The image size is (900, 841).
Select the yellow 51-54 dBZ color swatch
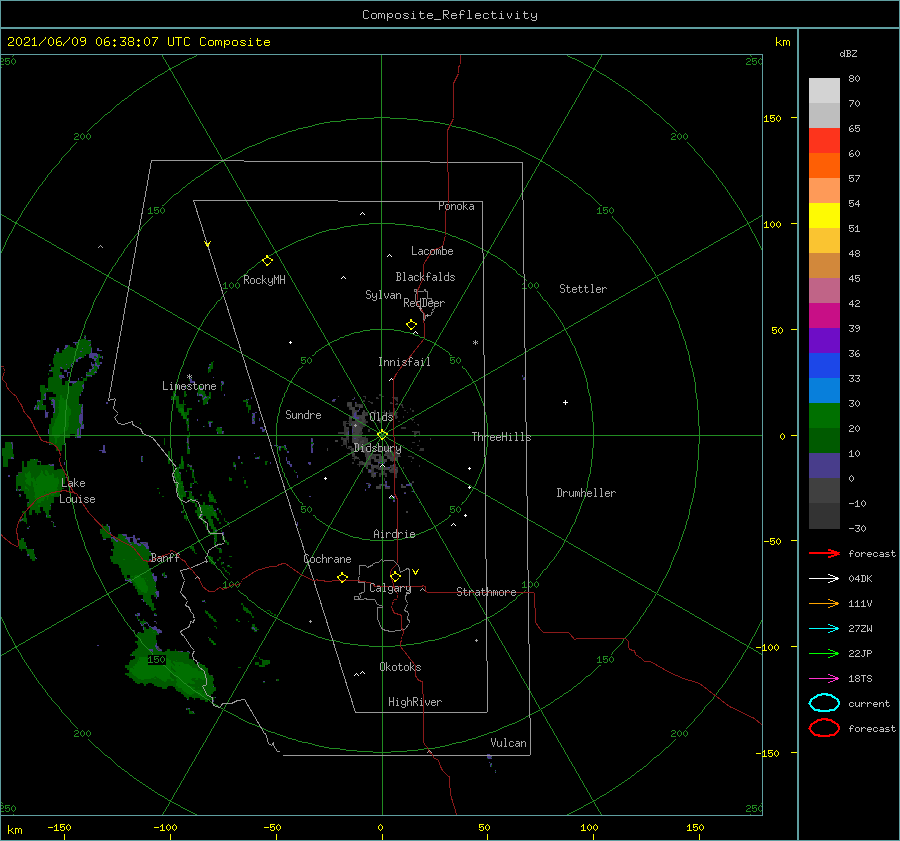point(824,215)
